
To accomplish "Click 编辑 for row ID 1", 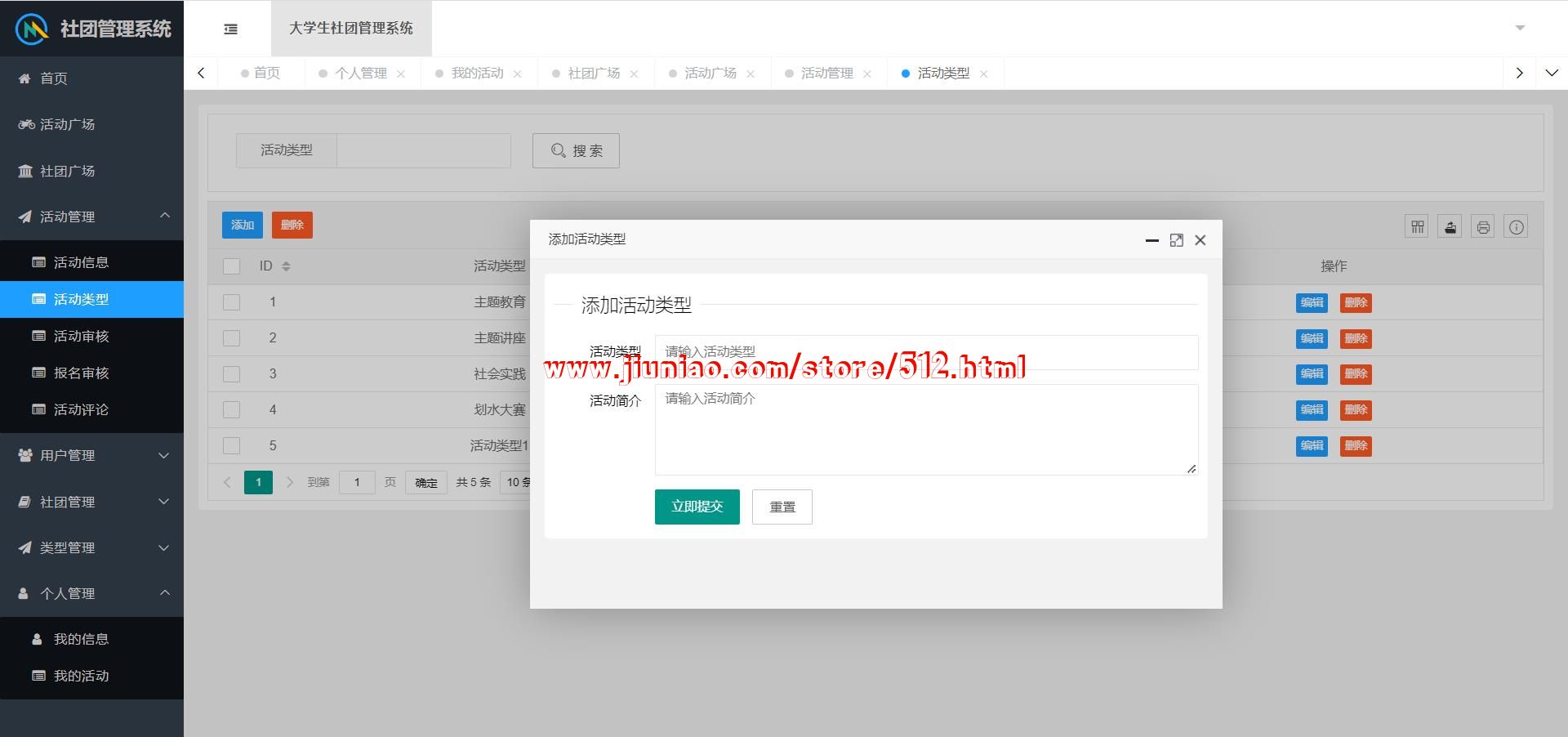I will coord(1312,302).
